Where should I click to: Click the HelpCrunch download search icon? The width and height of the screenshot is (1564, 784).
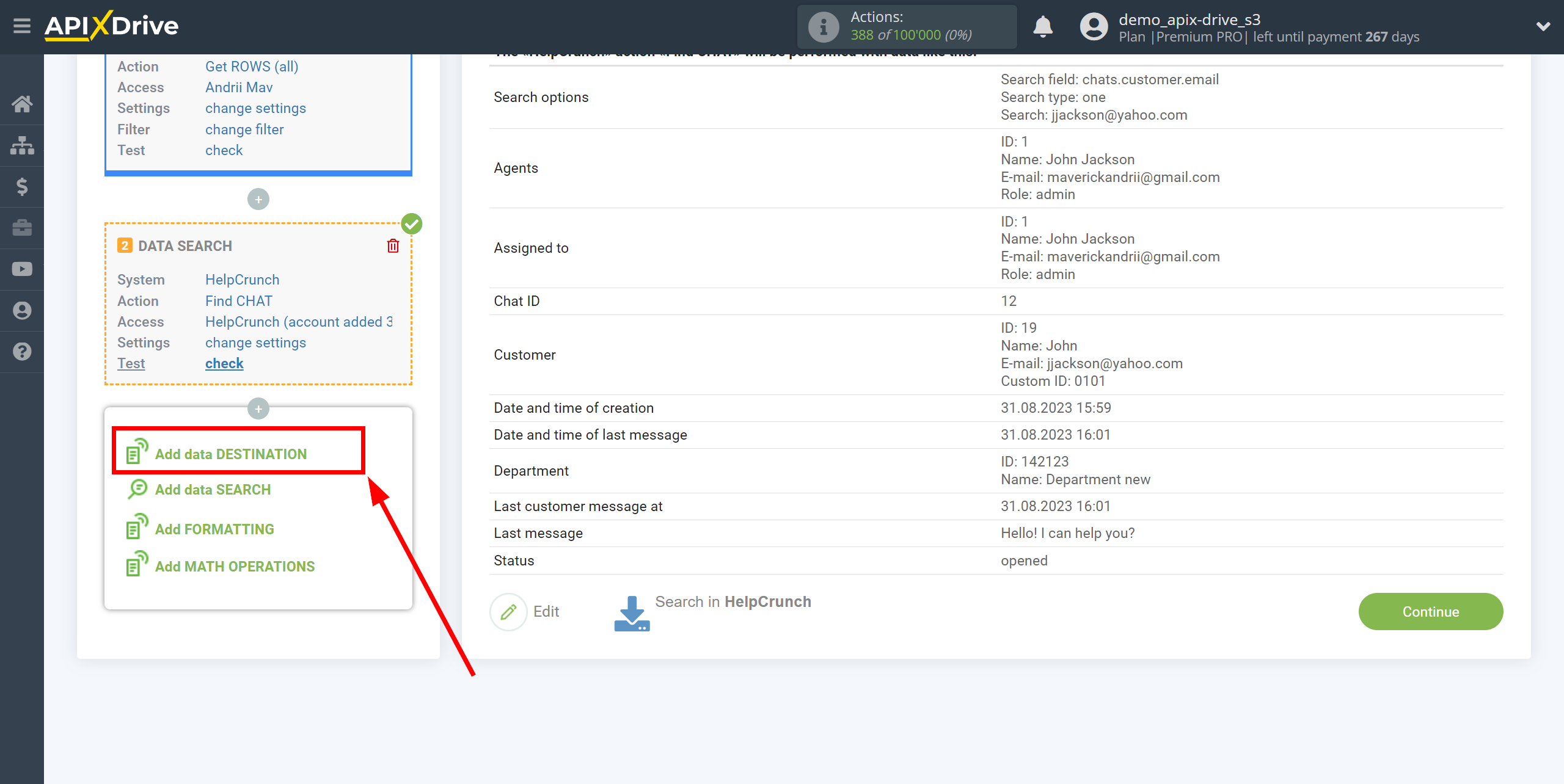[632, 614]
